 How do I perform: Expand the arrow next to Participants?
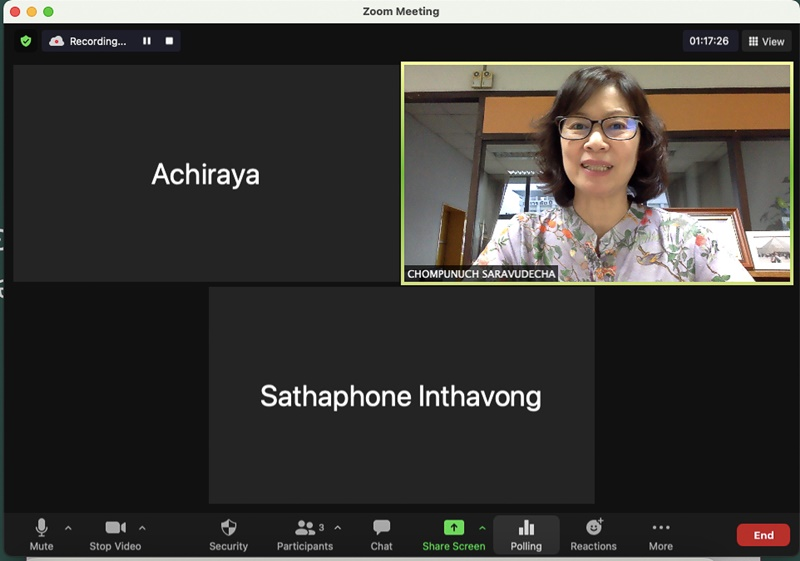point(337,527)
